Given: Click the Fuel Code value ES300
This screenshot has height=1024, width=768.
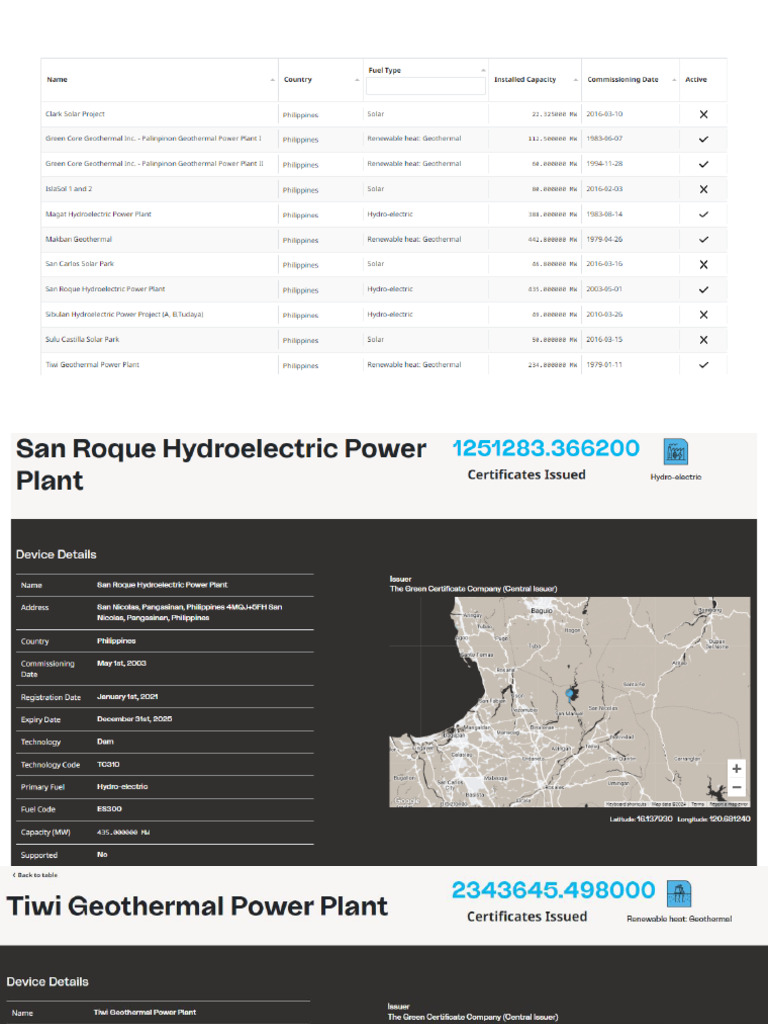Looking at the screenshot, I should 110,809.
